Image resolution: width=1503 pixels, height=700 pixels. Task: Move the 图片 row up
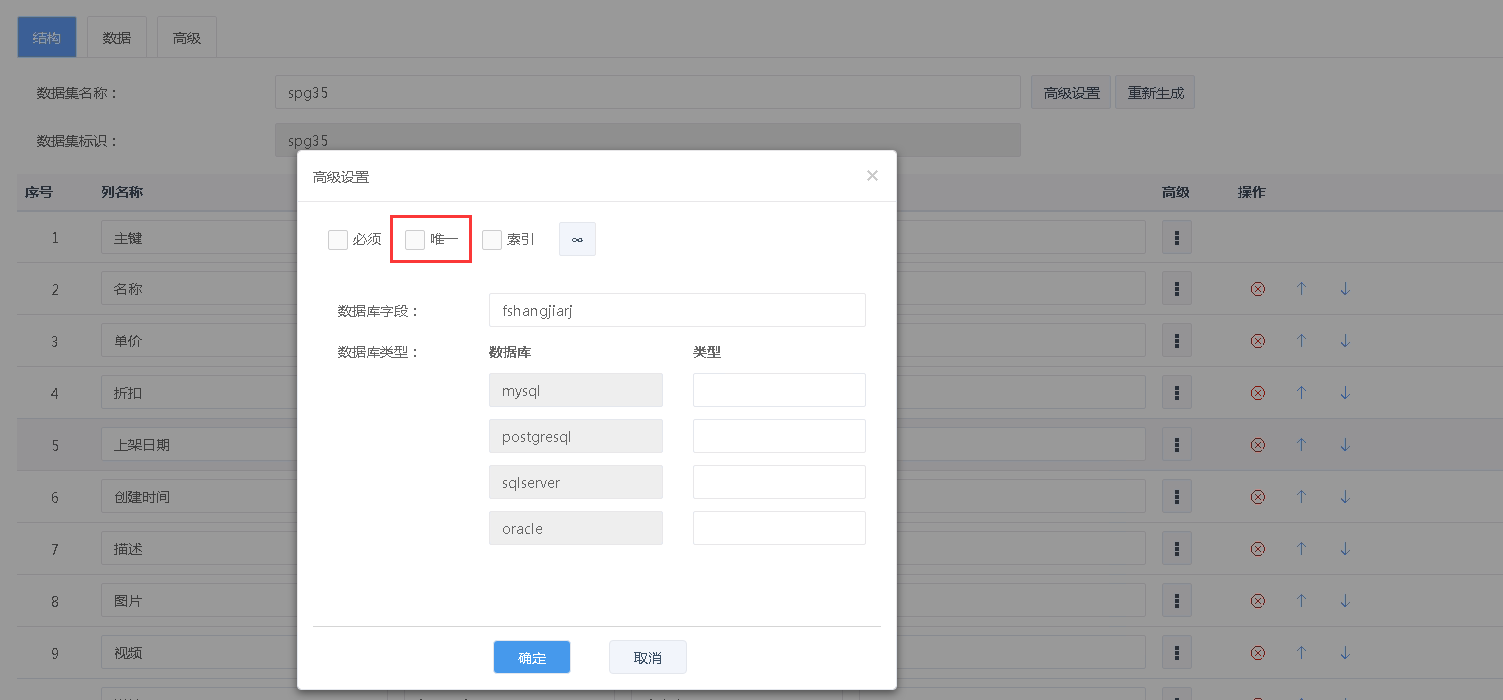1301,601
